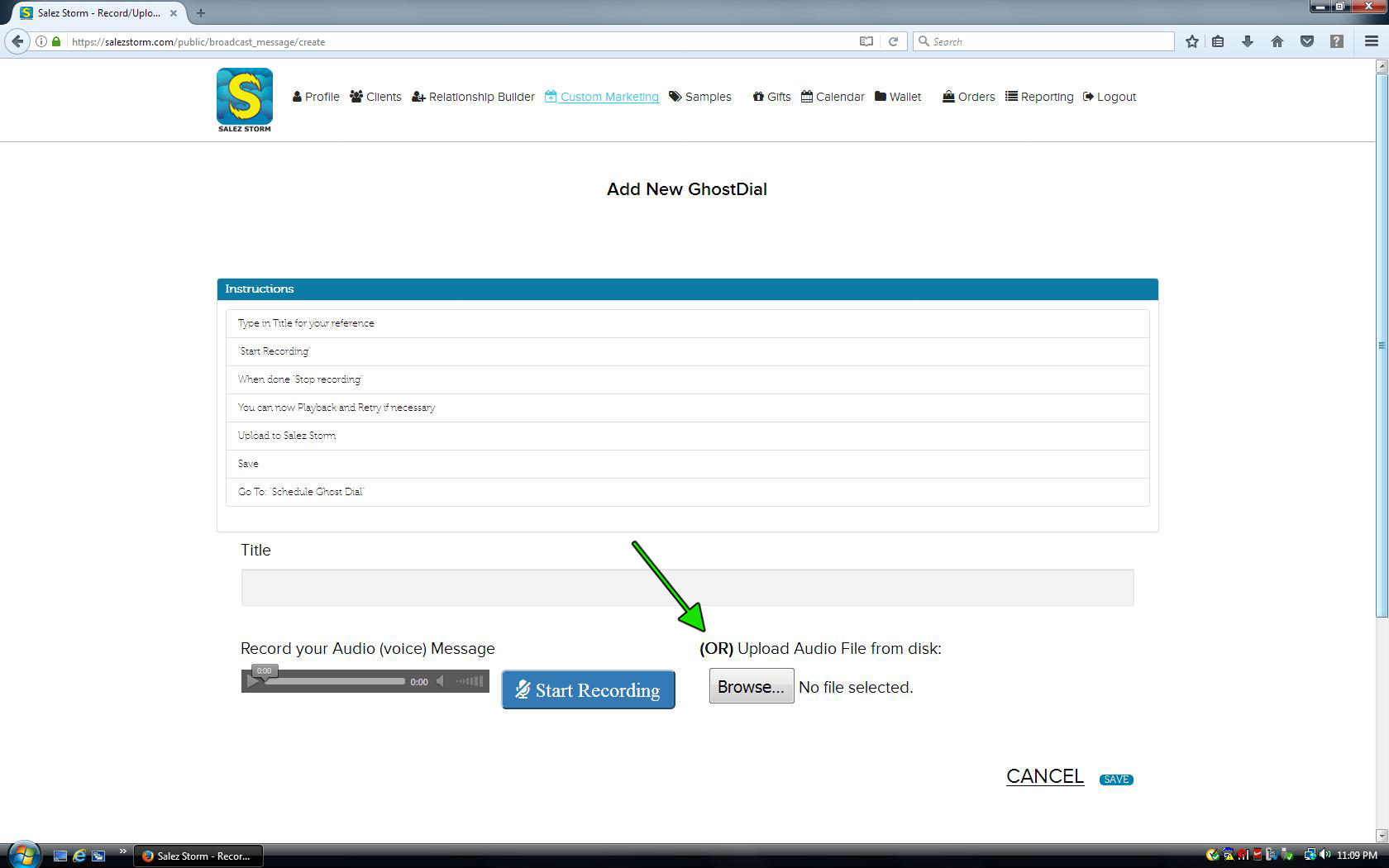Open the Relationship Builder menu
This screenshot has width=1389, height=868.
coord(474,97)
